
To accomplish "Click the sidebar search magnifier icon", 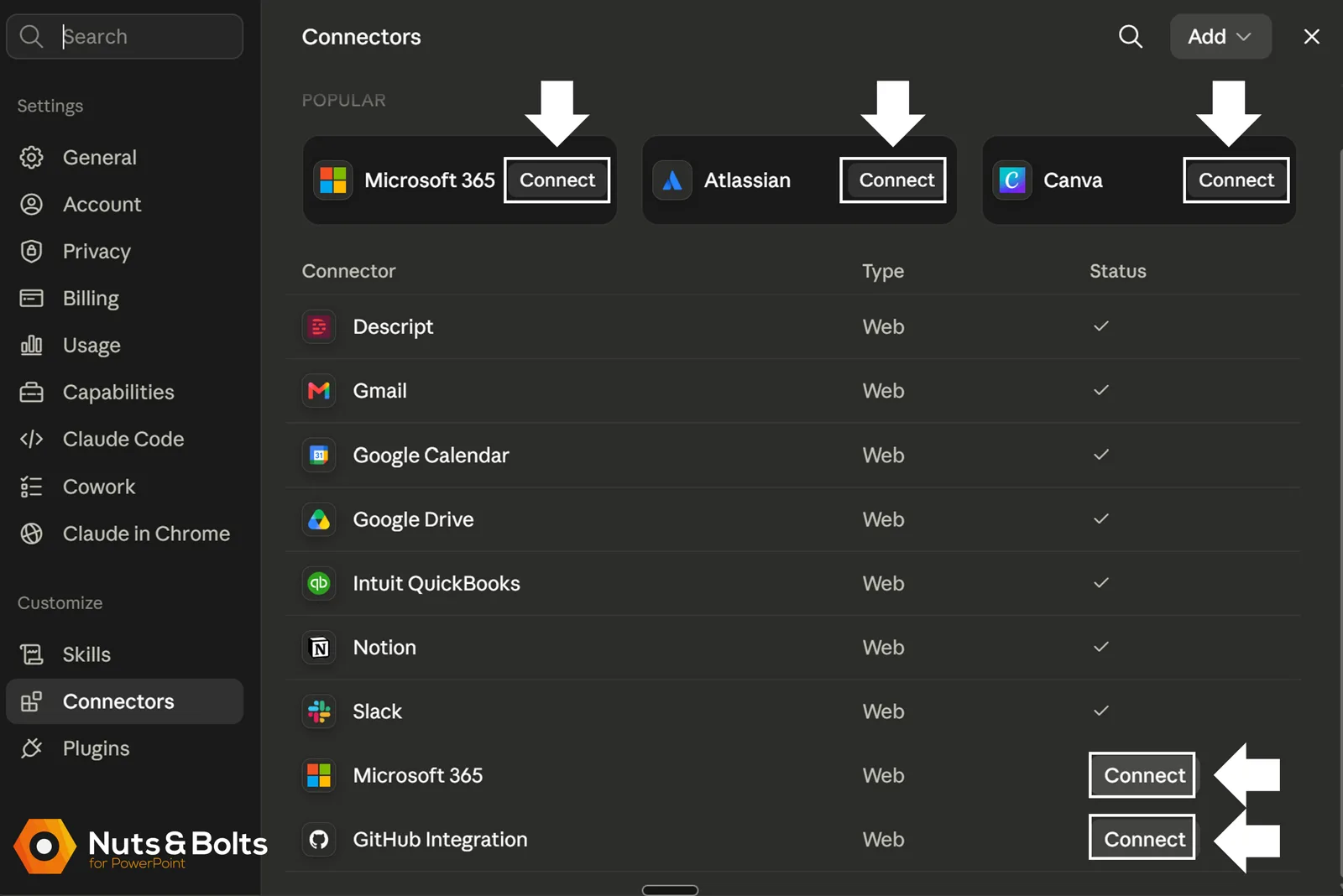I will (x=31, y=36).
